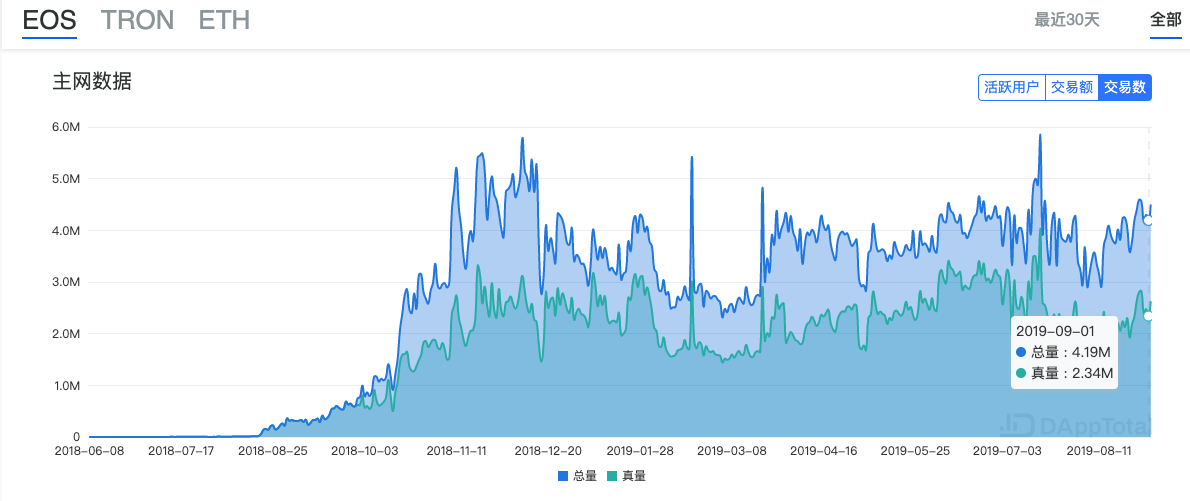1190x501 pixels.
Task: Toggle the 总量 series in legend
Action: [577, 476]
